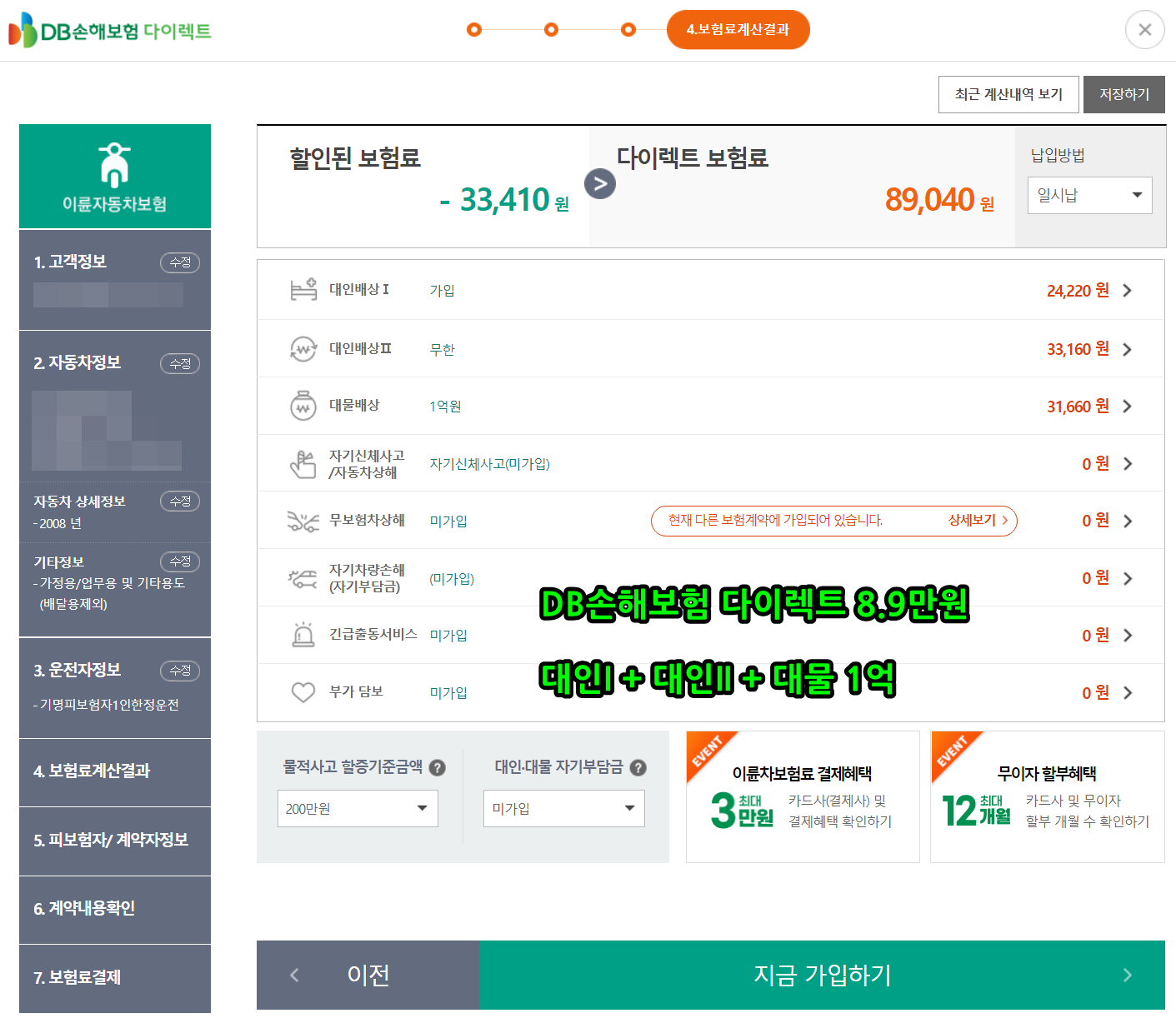Open help for 대인·대물 자기부담금
This screenshot has height=1018, width=1176.
pos(638,768)
